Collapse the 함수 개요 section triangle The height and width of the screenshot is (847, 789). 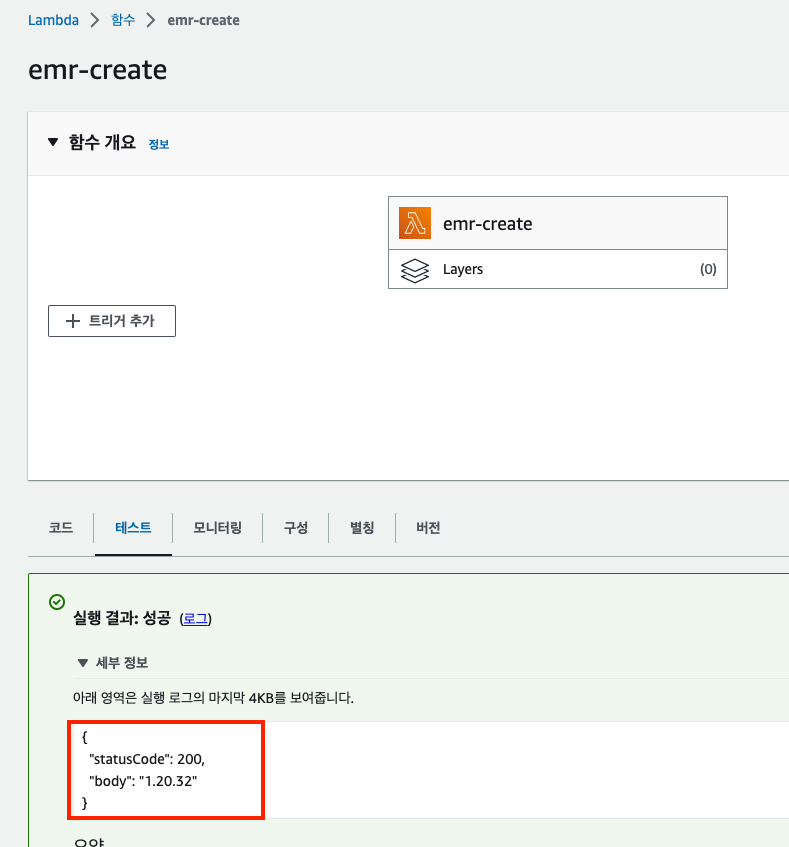(53, 142)
